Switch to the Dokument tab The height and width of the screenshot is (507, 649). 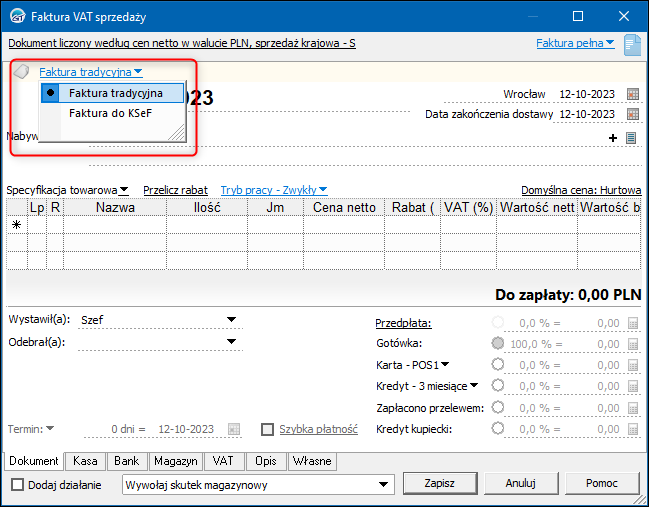(x=34, y=461)
